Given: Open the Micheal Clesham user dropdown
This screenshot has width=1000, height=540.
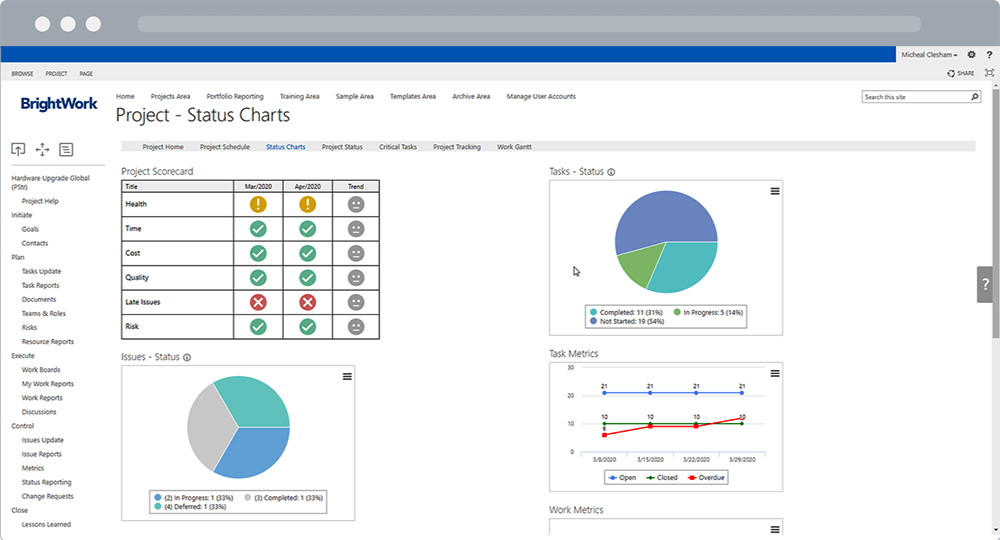Looking at the screenshot, I should [929, 54].
